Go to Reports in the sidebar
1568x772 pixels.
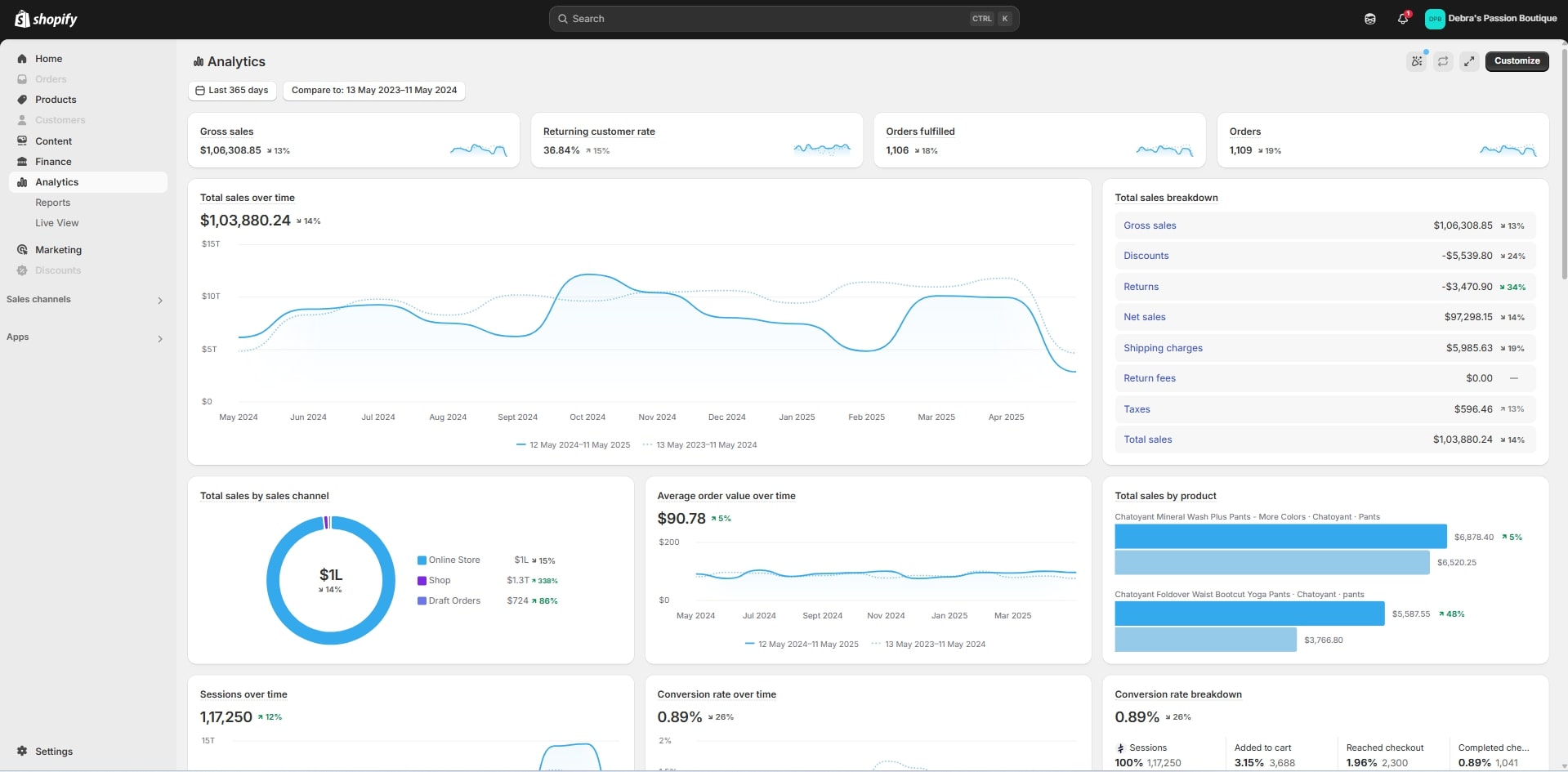[x=52, y=203]
